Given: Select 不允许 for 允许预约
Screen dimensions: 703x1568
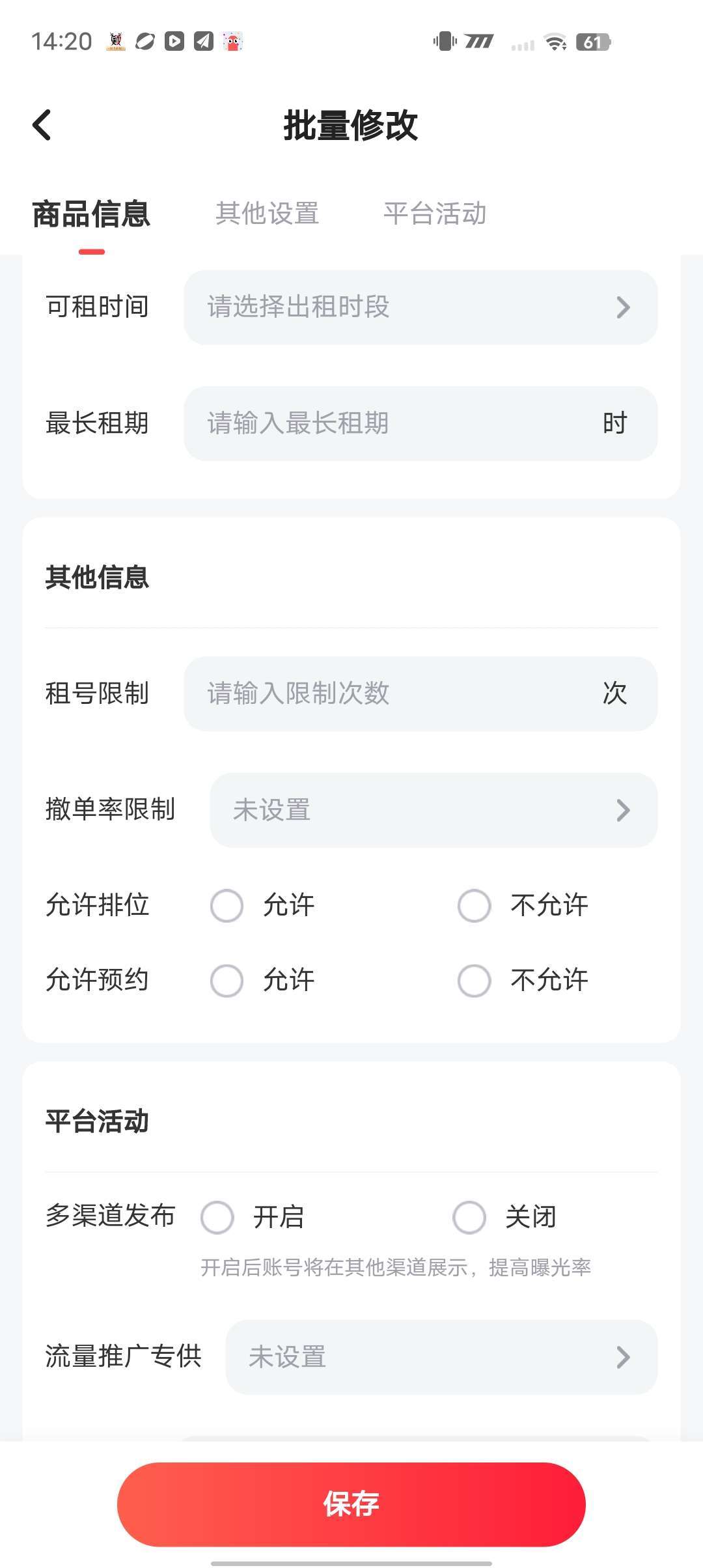Looking at the screenshot, I should (475, 981).
